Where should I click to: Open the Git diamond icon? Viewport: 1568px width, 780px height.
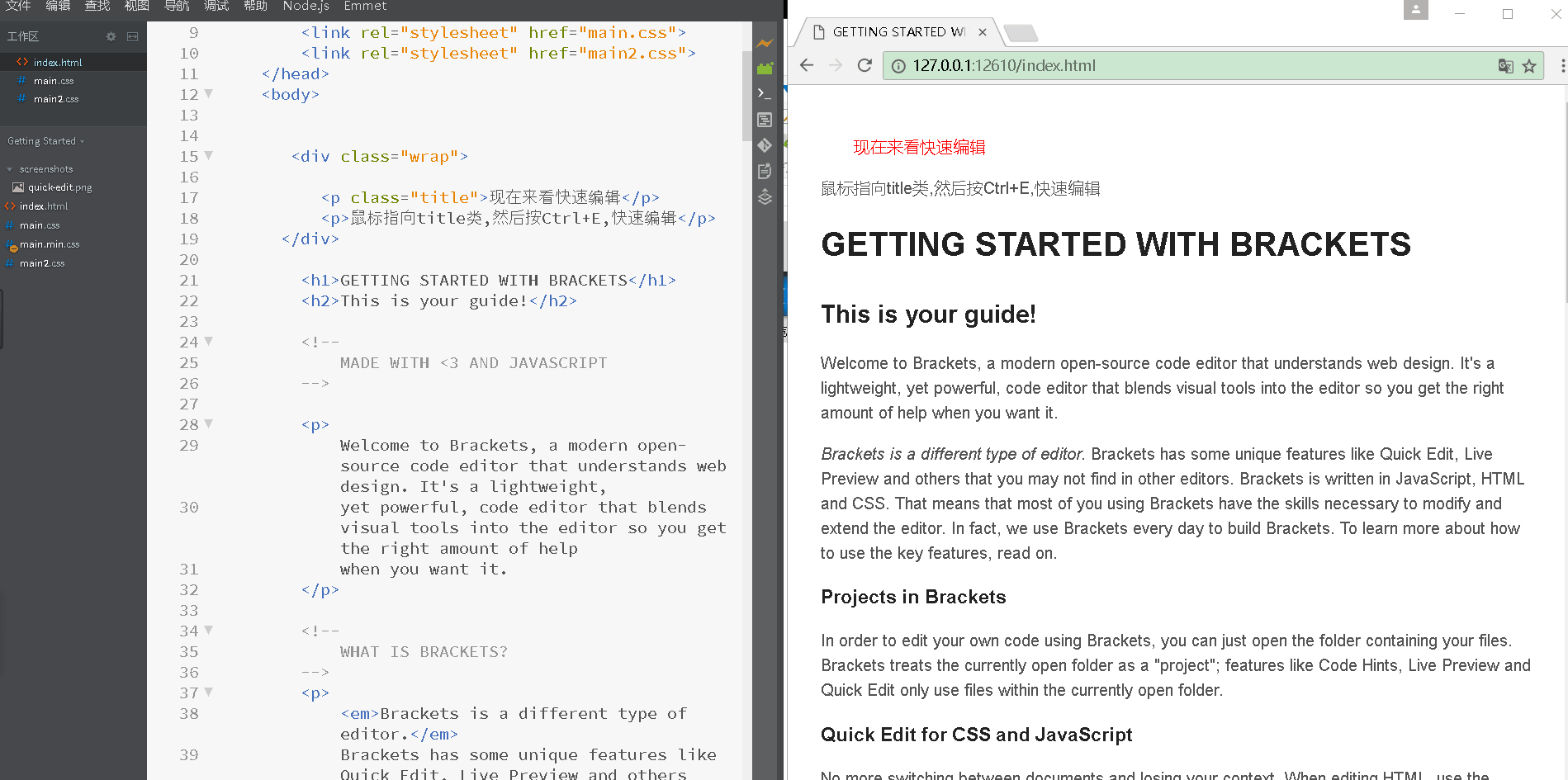coord(765,145)
